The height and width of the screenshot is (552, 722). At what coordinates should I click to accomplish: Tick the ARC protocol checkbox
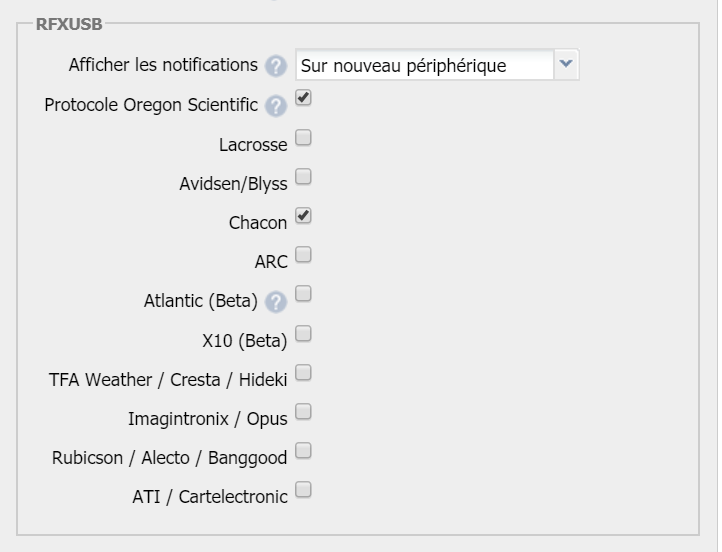[303, 255]
